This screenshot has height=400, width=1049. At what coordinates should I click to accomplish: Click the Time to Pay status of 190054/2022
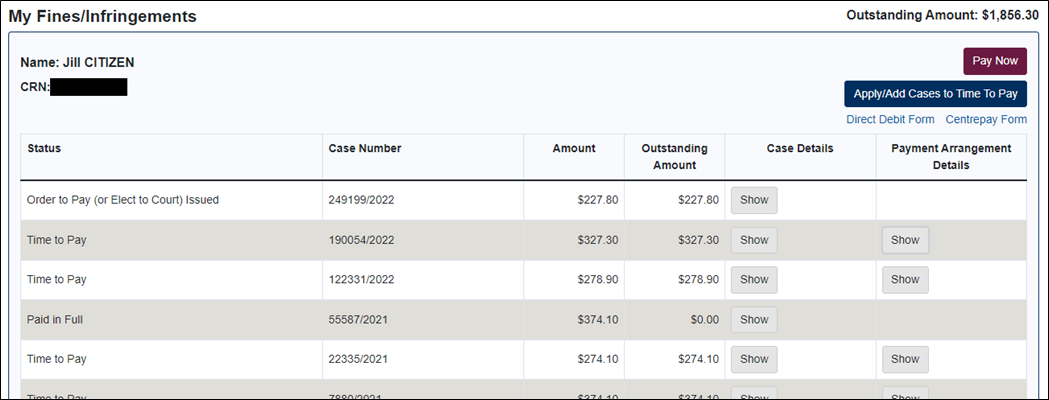(x=57, y=240)
